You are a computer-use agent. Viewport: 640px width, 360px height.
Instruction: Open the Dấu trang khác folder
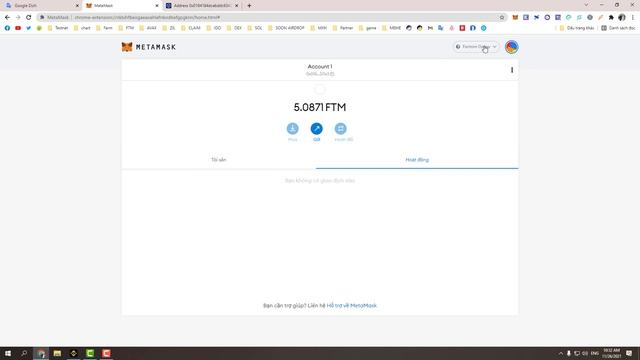point(576,28)
